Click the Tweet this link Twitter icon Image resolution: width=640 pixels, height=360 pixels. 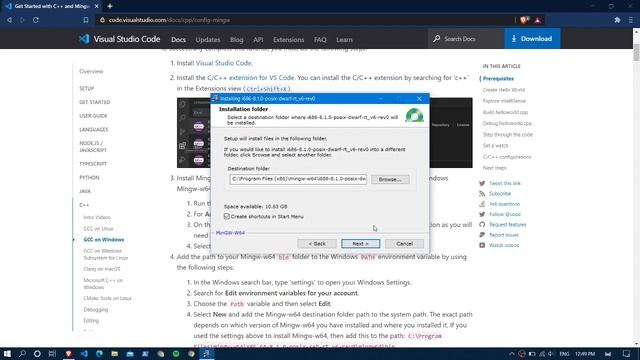coord(482,184)
